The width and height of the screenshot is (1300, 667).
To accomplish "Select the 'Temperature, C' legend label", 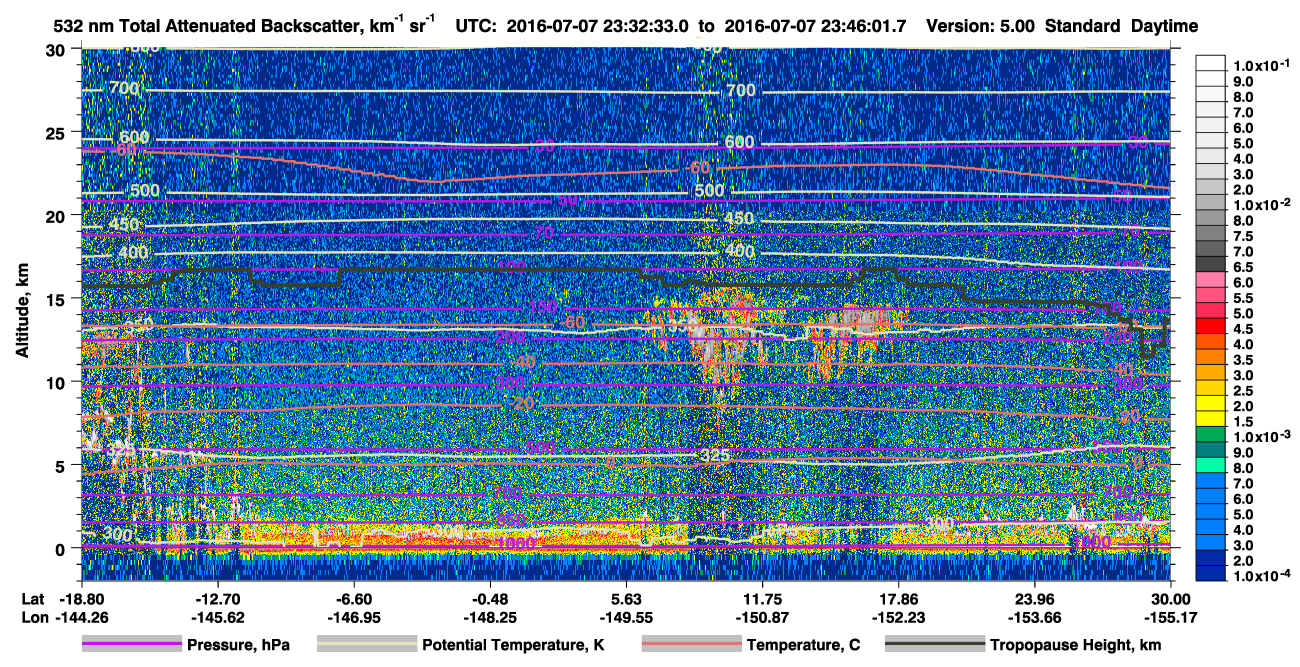I will point(803,645).
